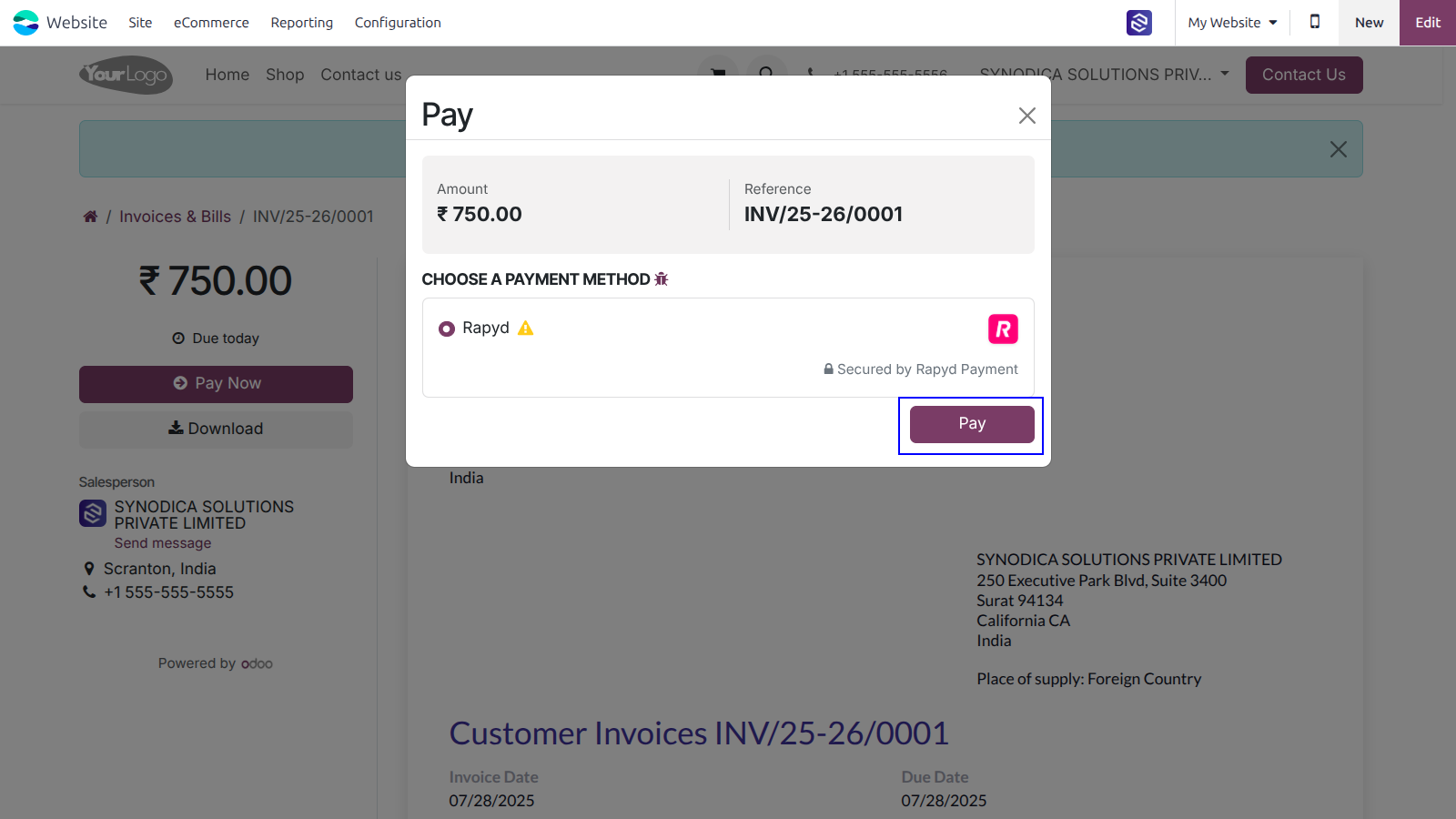Toggle mobile preview phone icon
The width and height of the screenshot is (1456, 819).
pos(1314,22)
